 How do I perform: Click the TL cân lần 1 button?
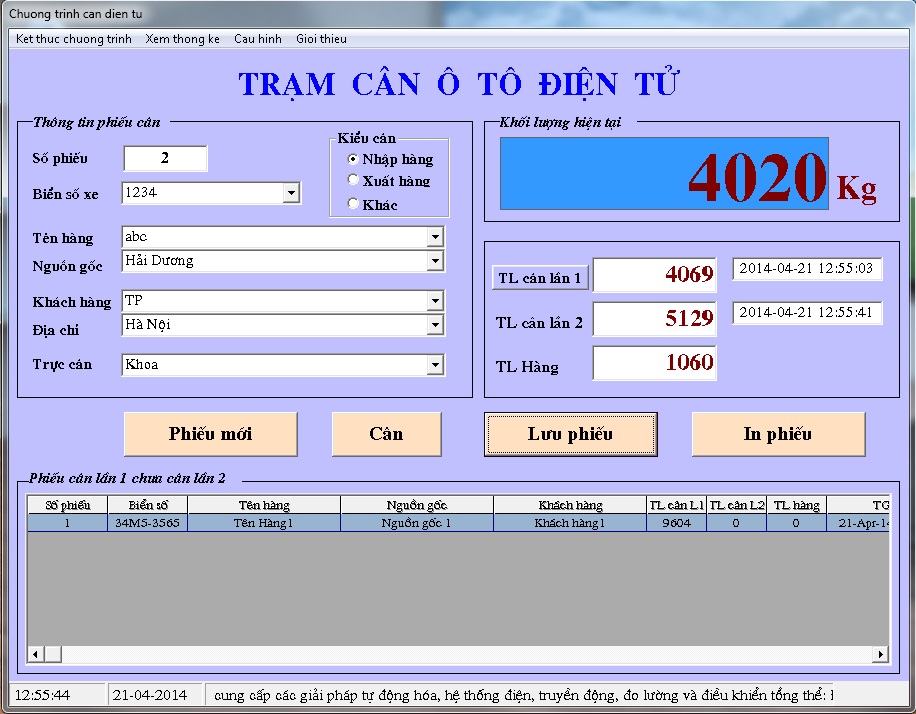540,278
